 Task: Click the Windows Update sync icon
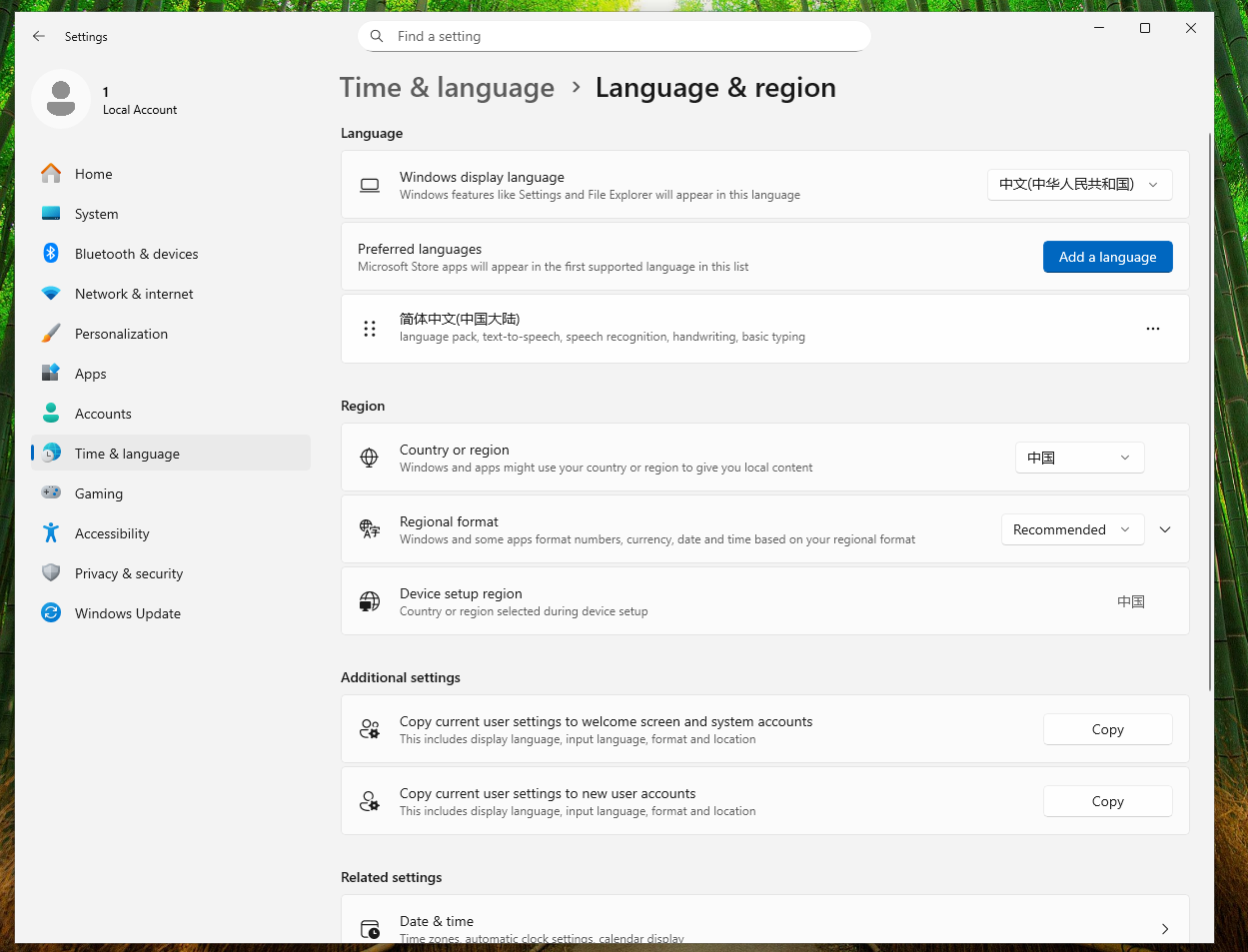[51, 613]
